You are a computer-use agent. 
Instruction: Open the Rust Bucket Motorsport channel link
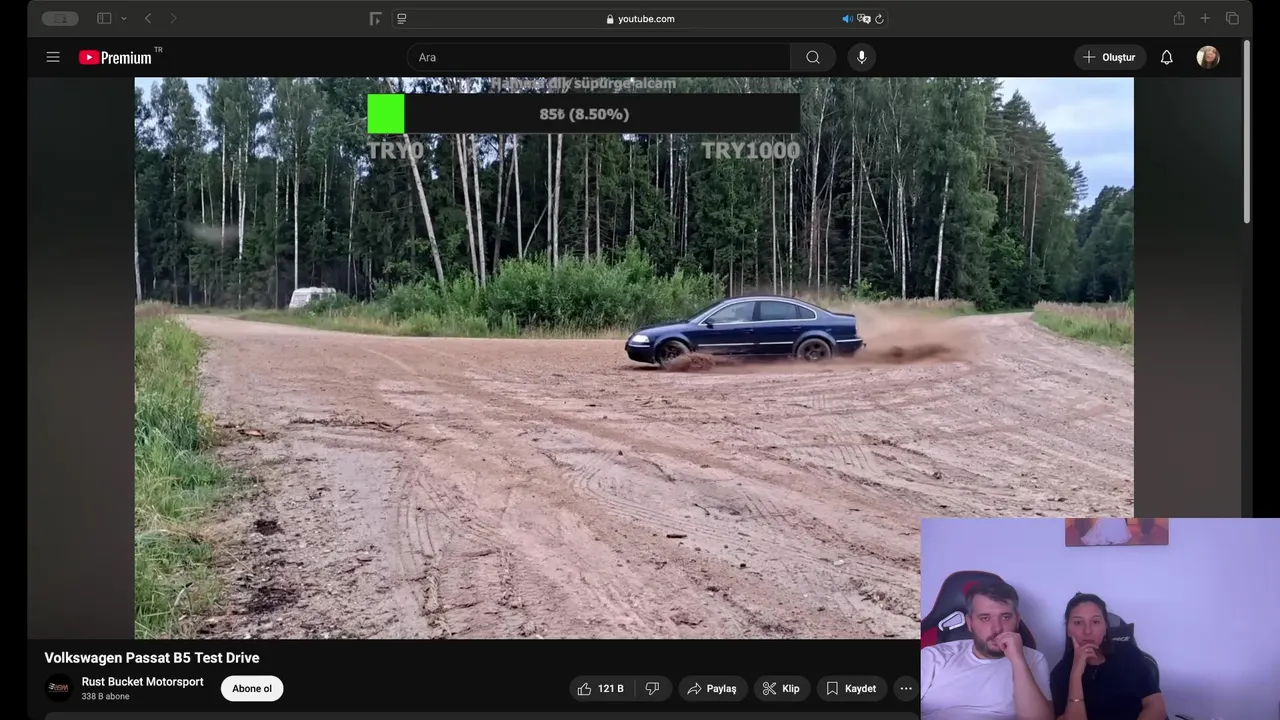tap(142, 682)
